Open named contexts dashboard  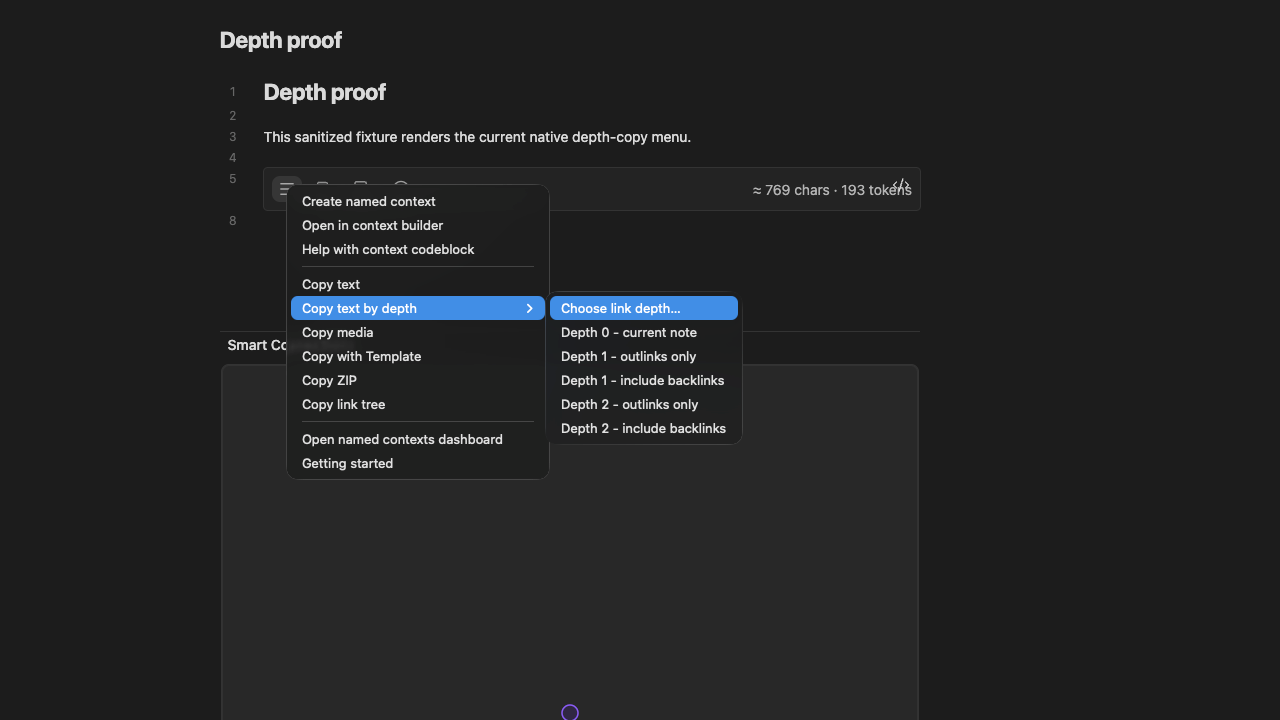pos(418,439)
